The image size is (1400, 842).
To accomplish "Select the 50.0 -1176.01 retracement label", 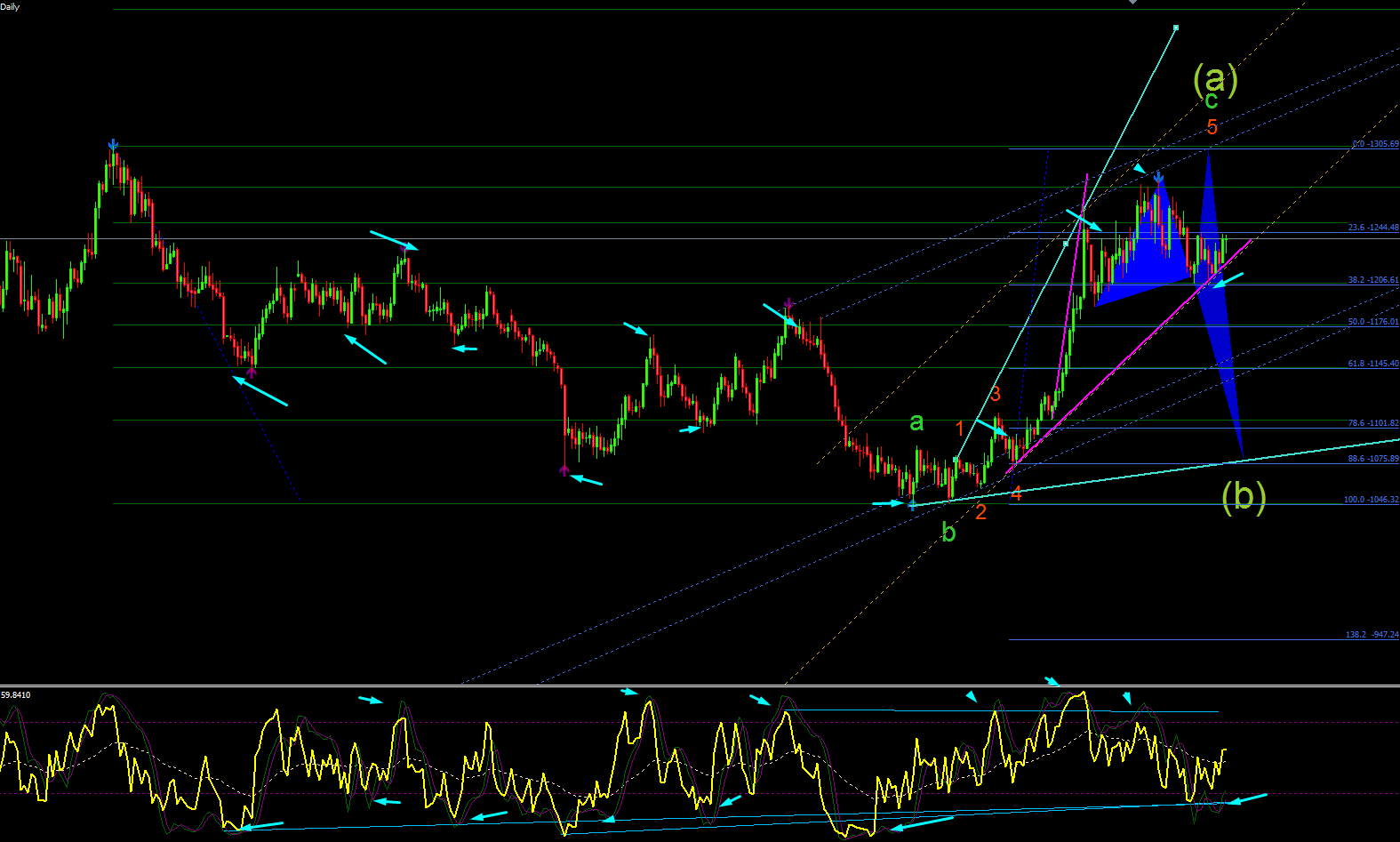I will click(x=1373, y=322).
